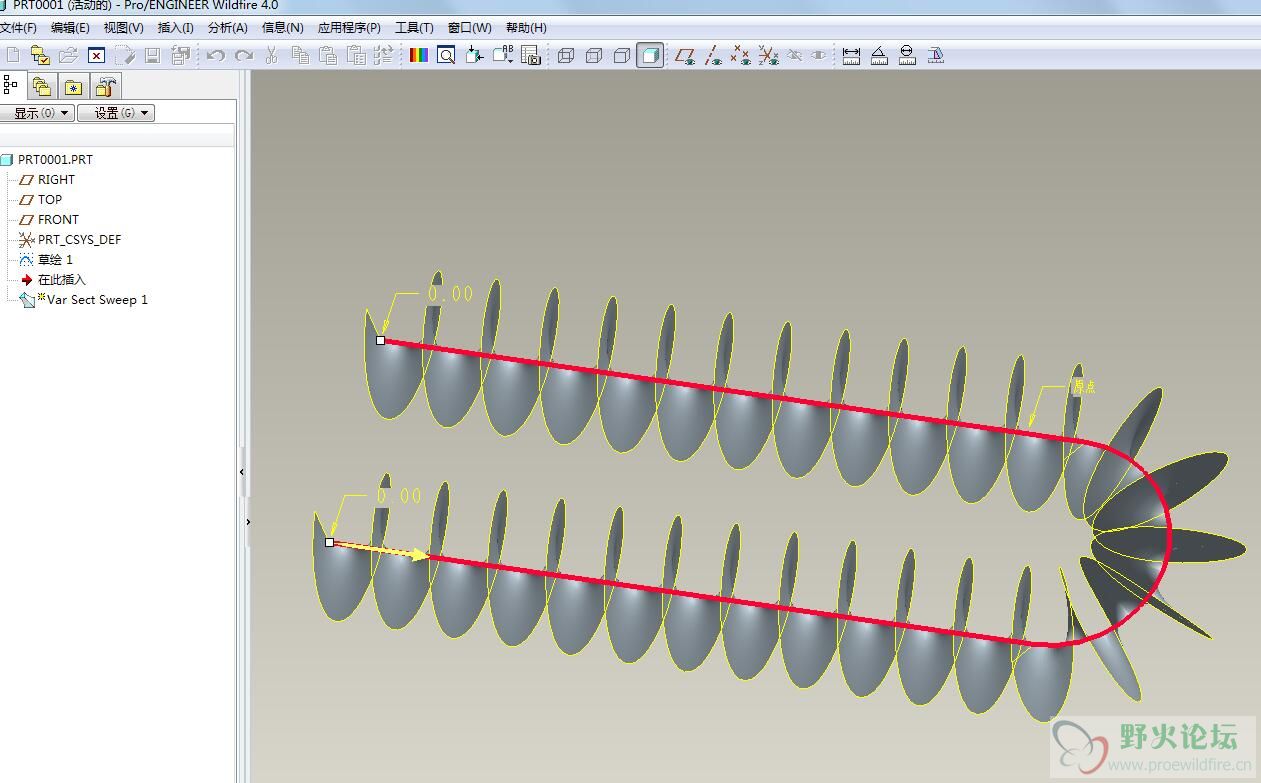Select the Favorites navigator tab
Image resolution: width=1261 pixels, height=783 pixels.
click(x=73, y=86)
